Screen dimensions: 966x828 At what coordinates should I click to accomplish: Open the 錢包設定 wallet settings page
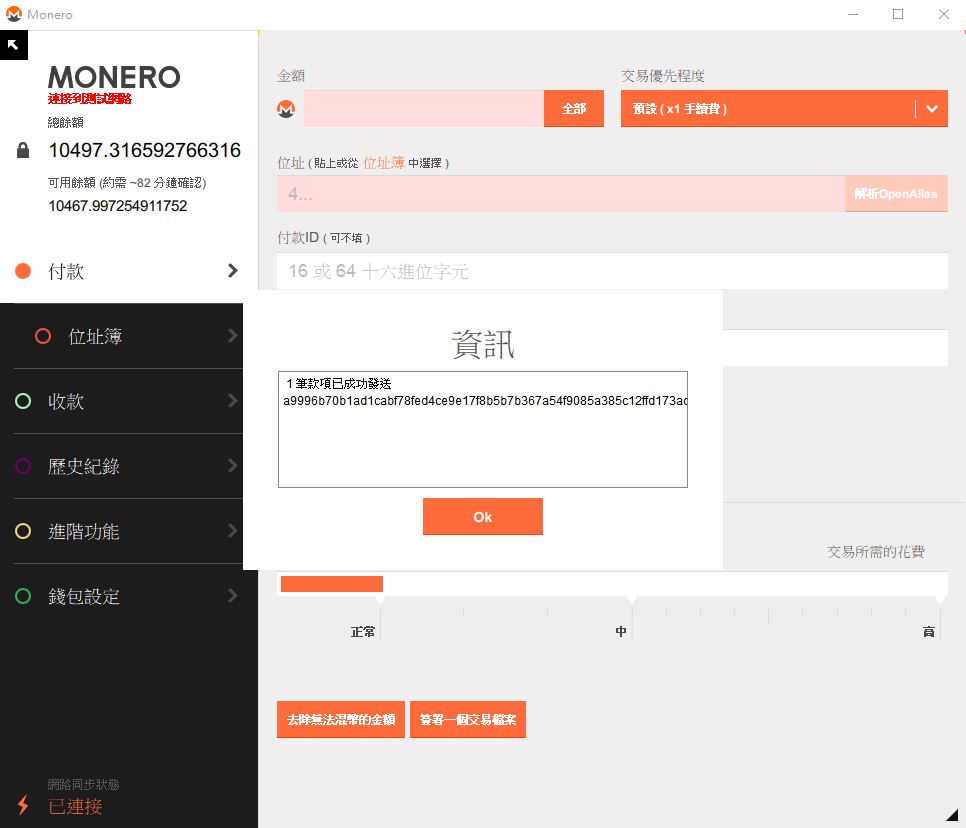pos(128,596)
